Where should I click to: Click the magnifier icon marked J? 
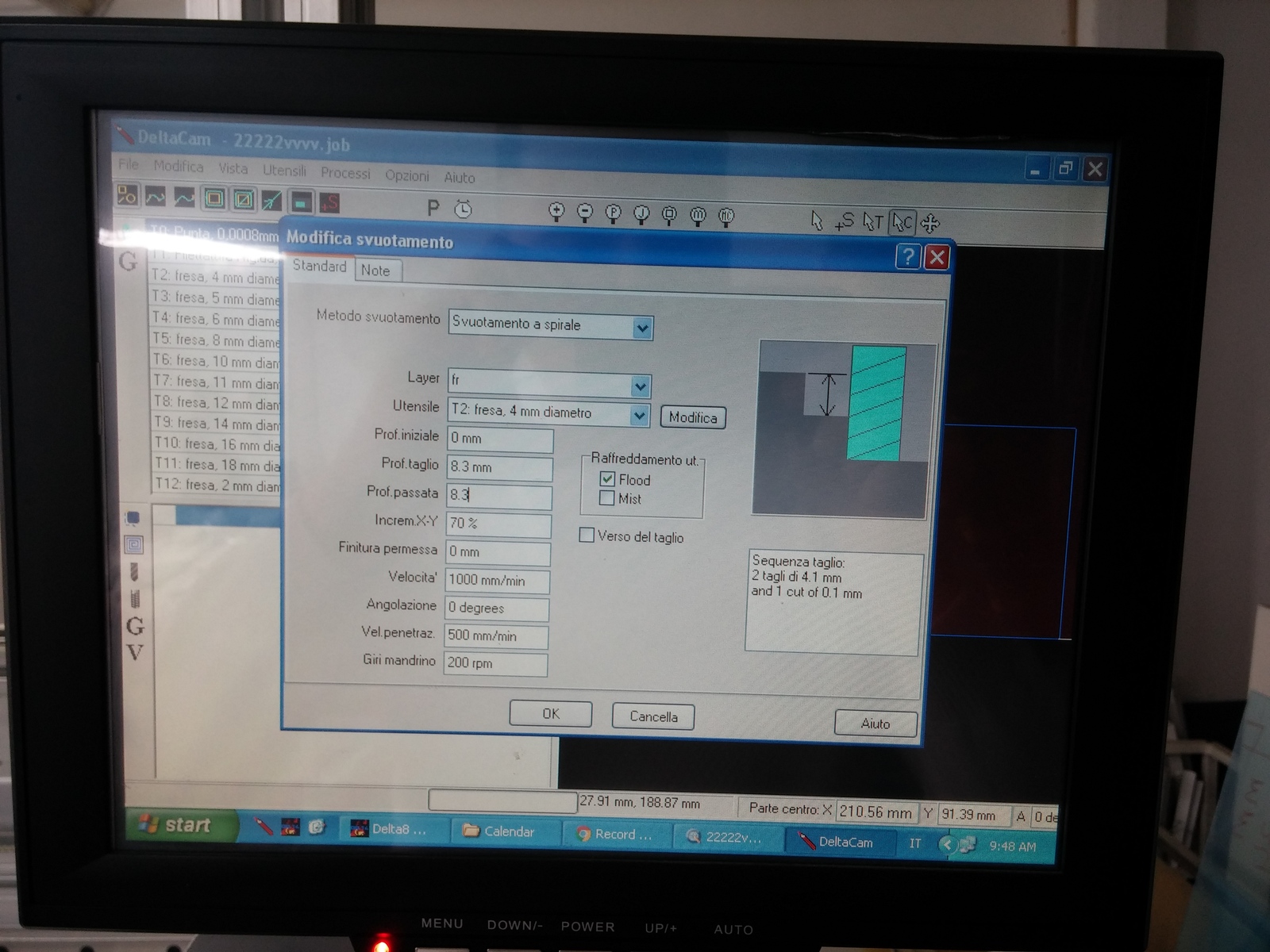[641, 214]
